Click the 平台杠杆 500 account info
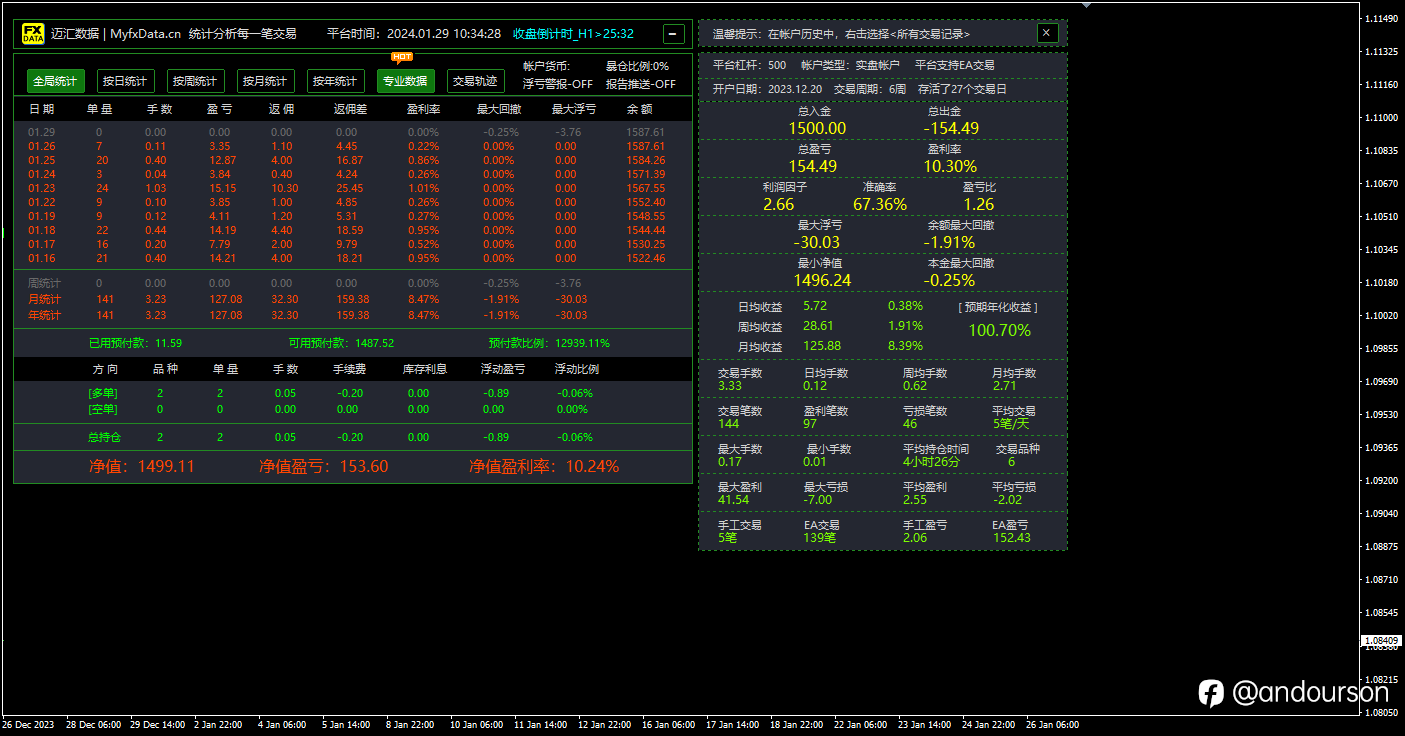 (x=749, y=64)
